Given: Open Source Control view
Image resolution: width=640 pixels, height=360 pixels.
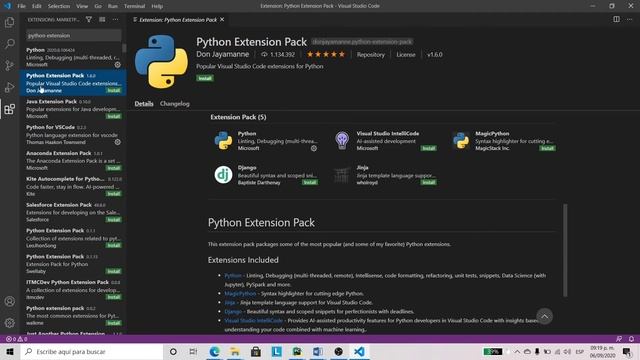Looking at the screenshot, I should [9, 65].
